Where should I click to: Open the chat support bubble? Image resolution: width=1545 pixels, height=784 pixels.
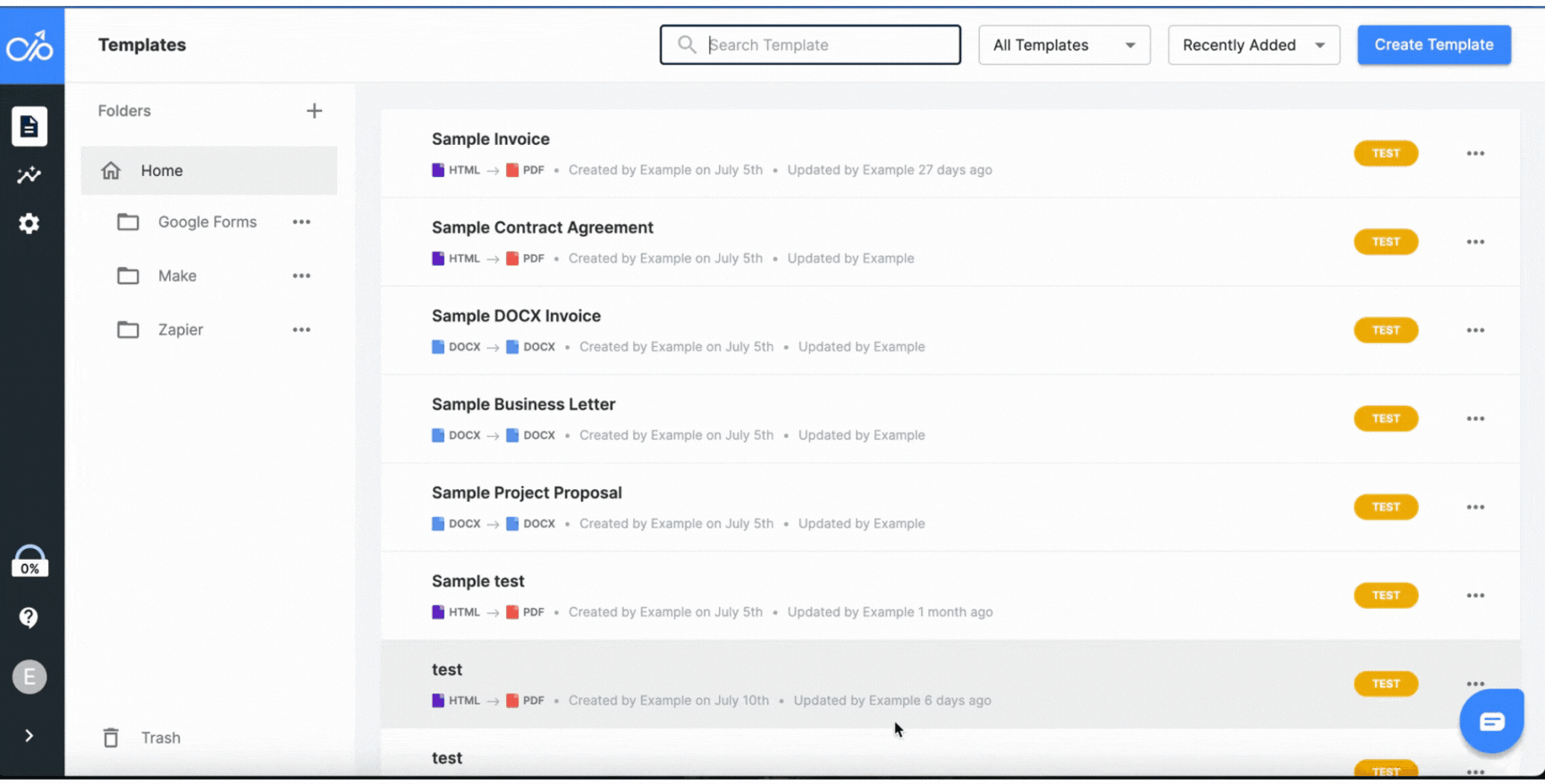coord(1491,721)
